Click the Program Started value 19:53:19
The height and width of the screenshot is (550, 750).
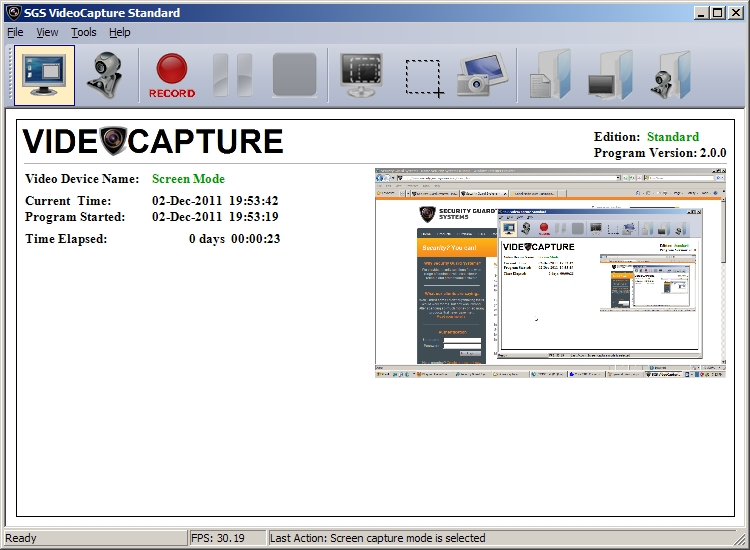[254, 217]
